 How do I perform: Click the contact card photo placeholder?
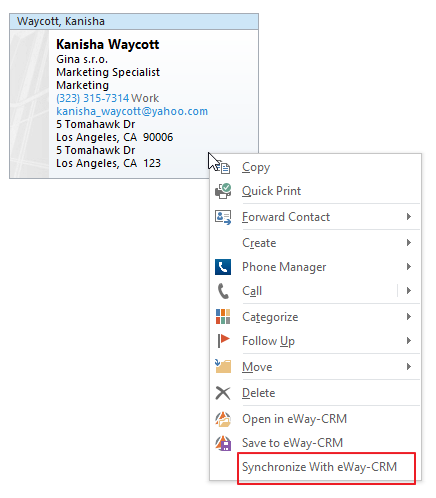[30, 104]
